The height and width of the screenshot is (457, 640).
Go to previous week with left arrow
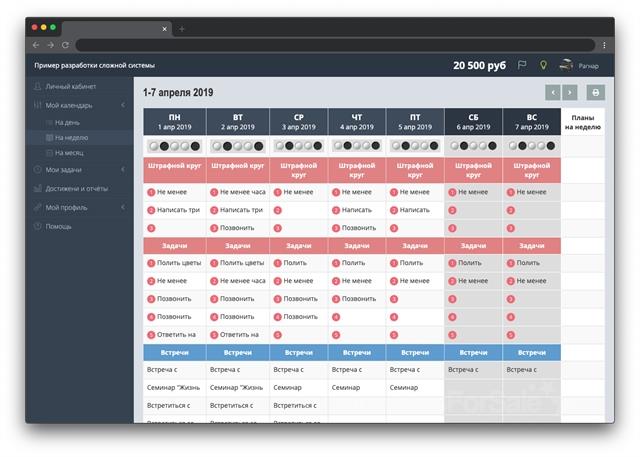pos(553,92)
